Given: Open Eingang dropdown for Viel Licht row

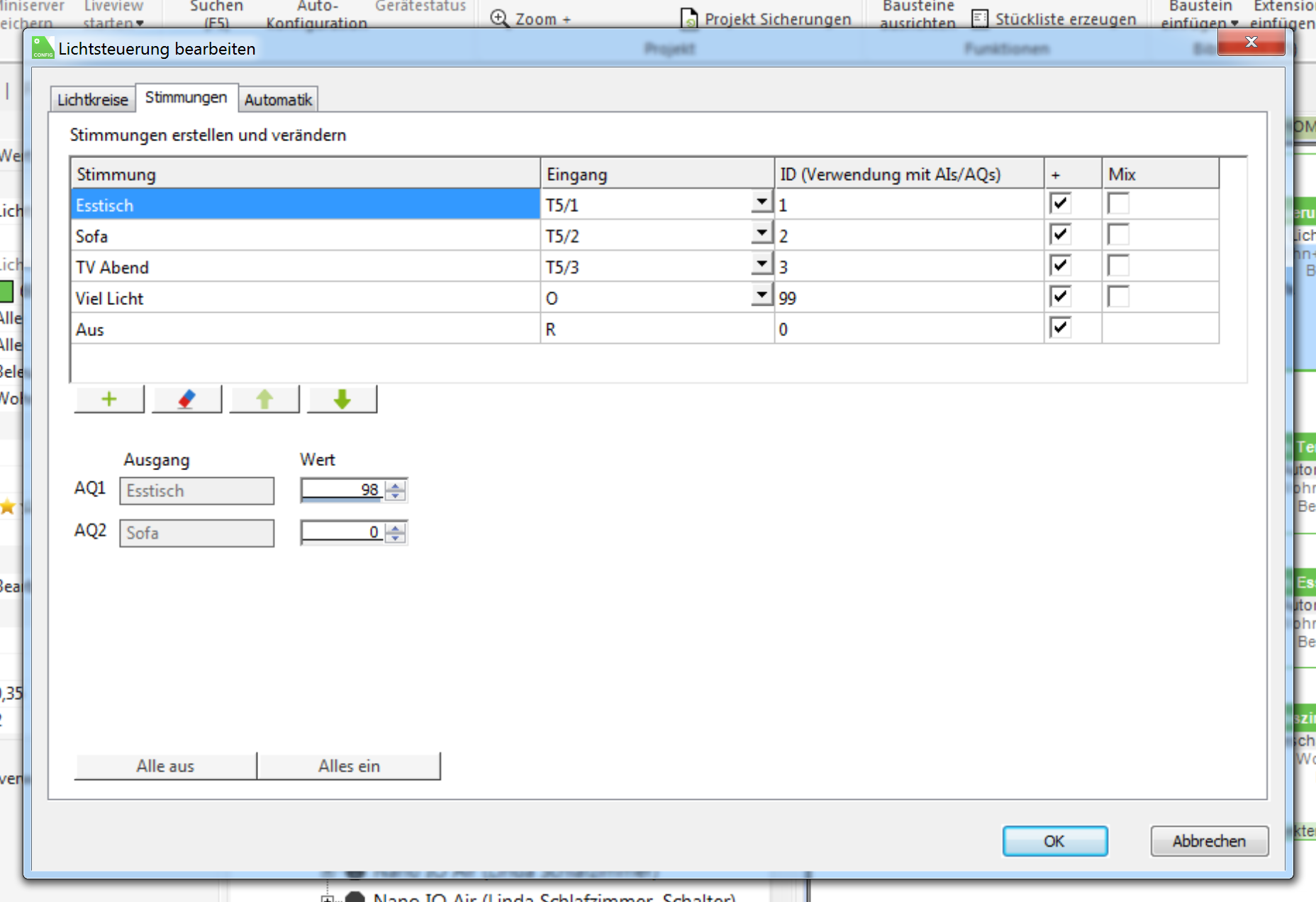Looking at the screenshot, I should click(x=762, y=295).
